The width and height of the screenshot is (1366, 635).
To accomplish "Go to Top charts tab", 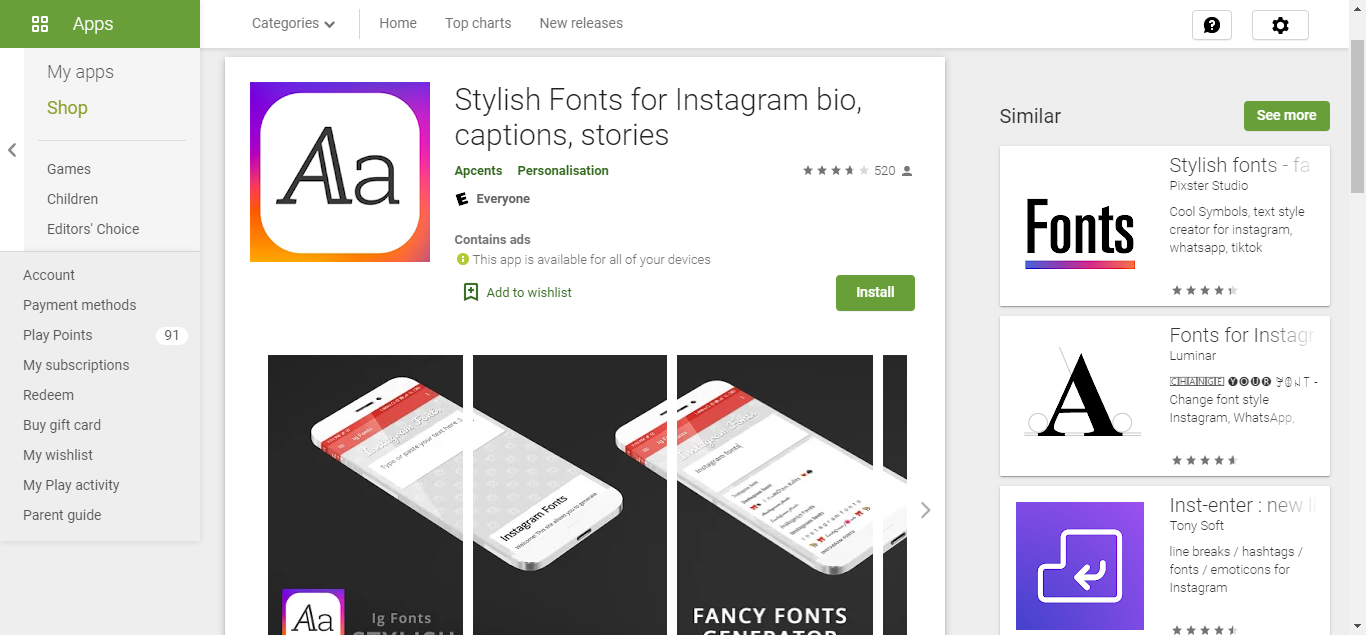I will pos(478,23).
